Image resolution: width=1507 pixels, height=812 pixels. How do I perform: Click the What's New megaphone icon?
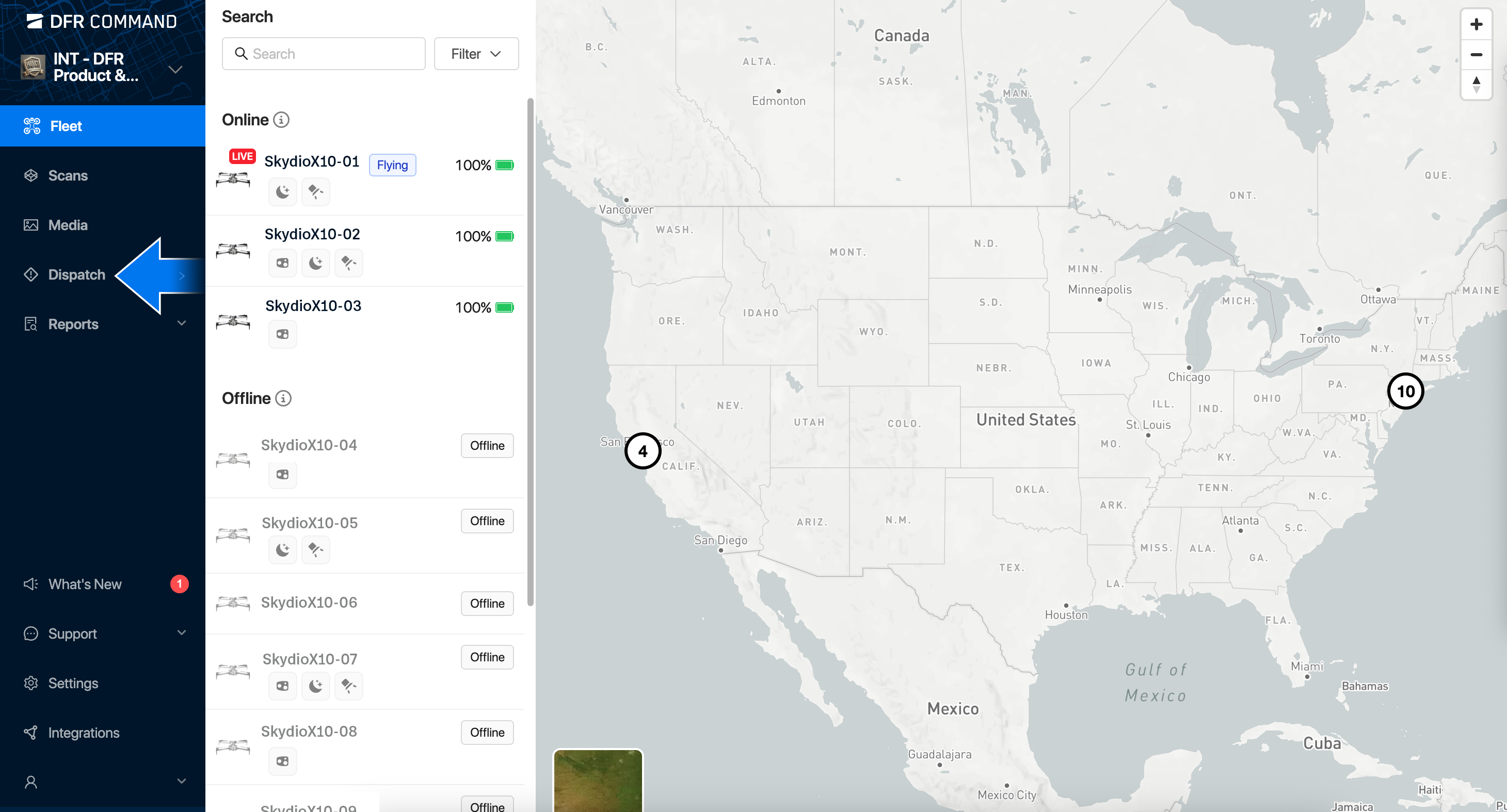[31, 584]
